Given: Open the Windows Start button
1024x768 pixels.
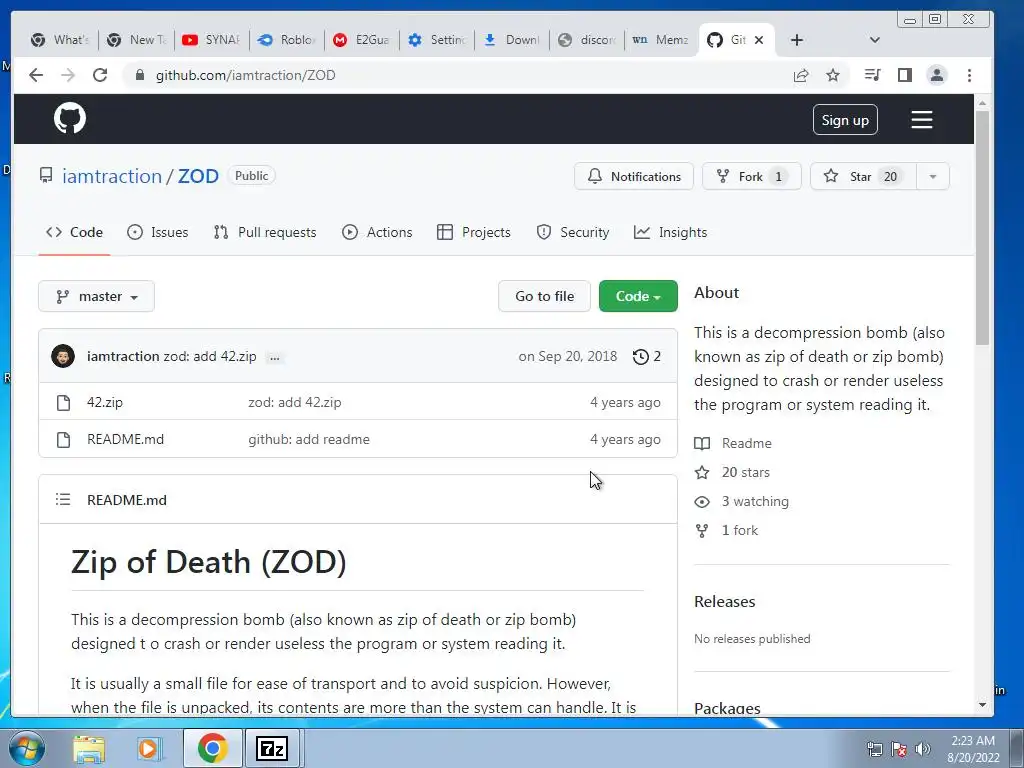Looking at the screenshot, I should click(27, 748).
